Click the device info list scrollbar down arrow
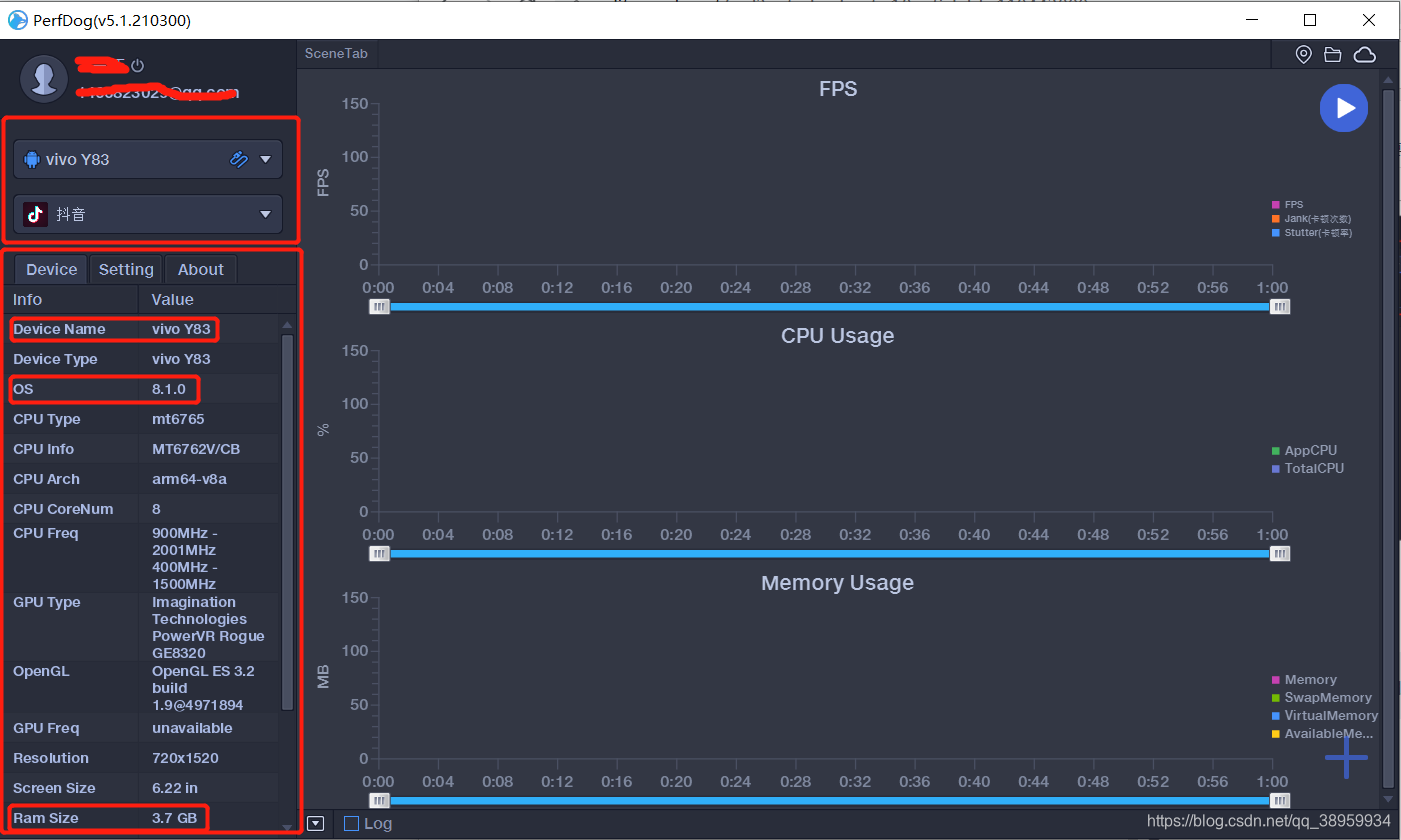This screenshot has width=1401, height=840. (288, 826)
